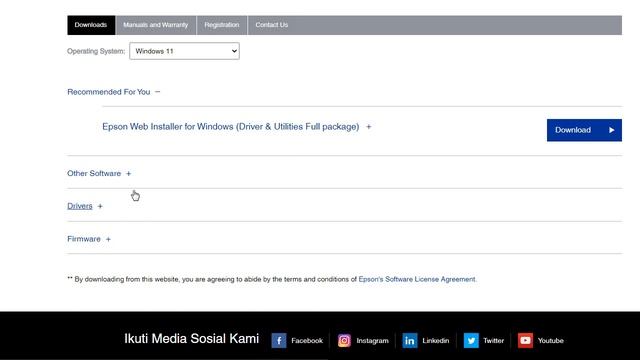Screen dimensions: 640x360
Task: Click the blue Download button
Action: (x=584, y=130)
